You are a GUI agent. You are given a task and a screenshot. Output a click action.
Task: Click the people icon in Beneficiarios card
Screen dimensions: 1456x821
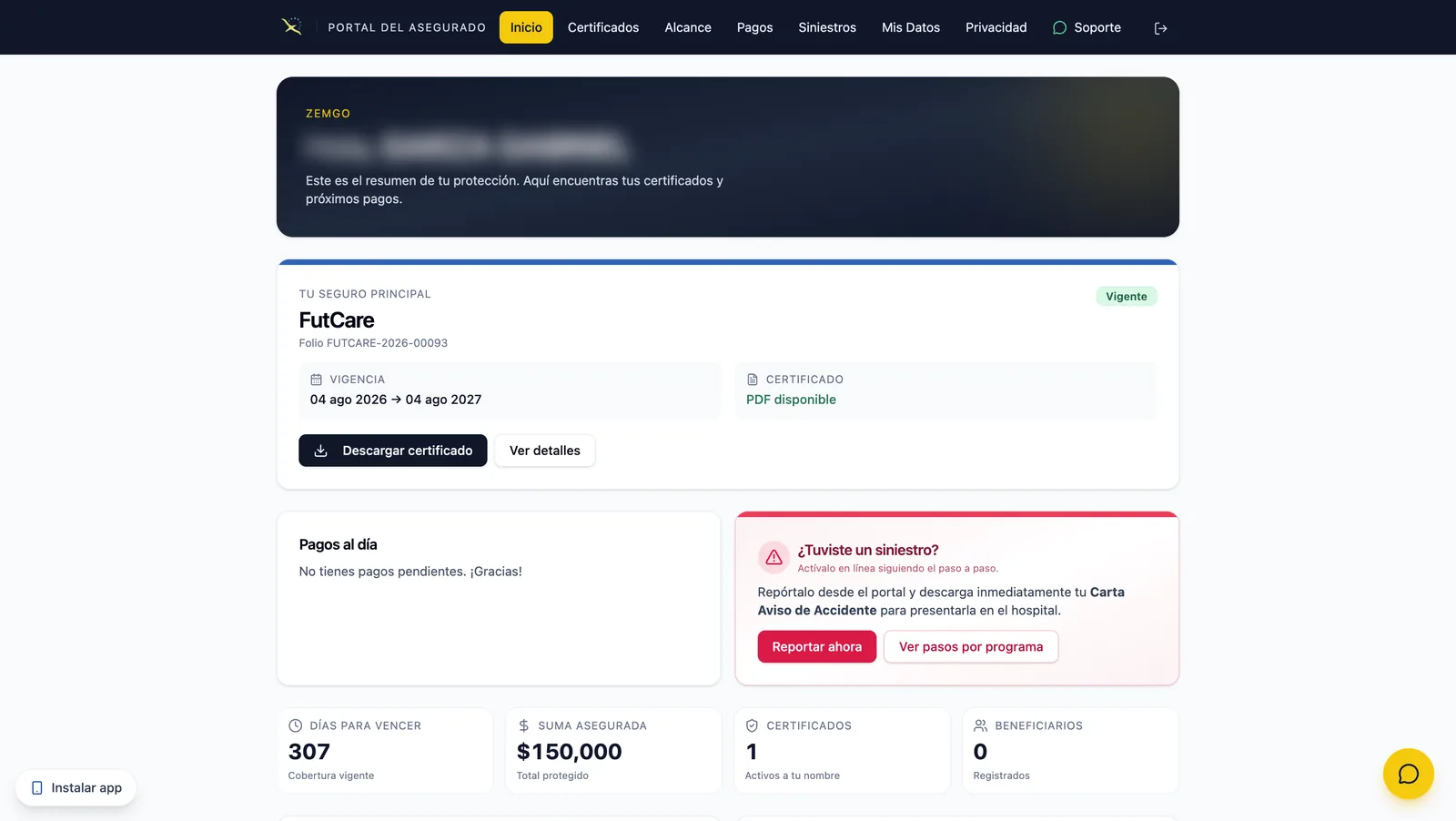(980, 725)
